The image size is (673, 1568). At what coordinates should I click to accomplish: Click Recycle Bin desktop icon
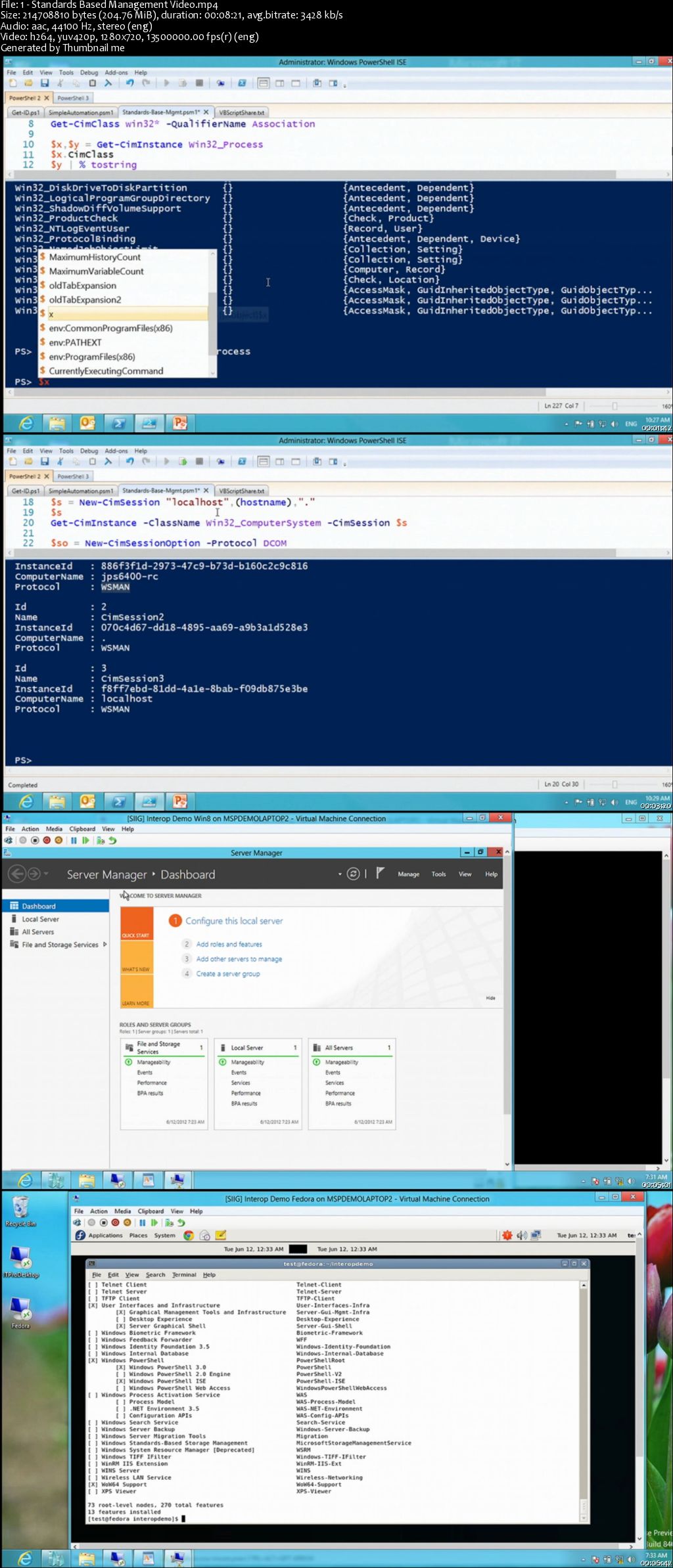(x=21, y=1212)
